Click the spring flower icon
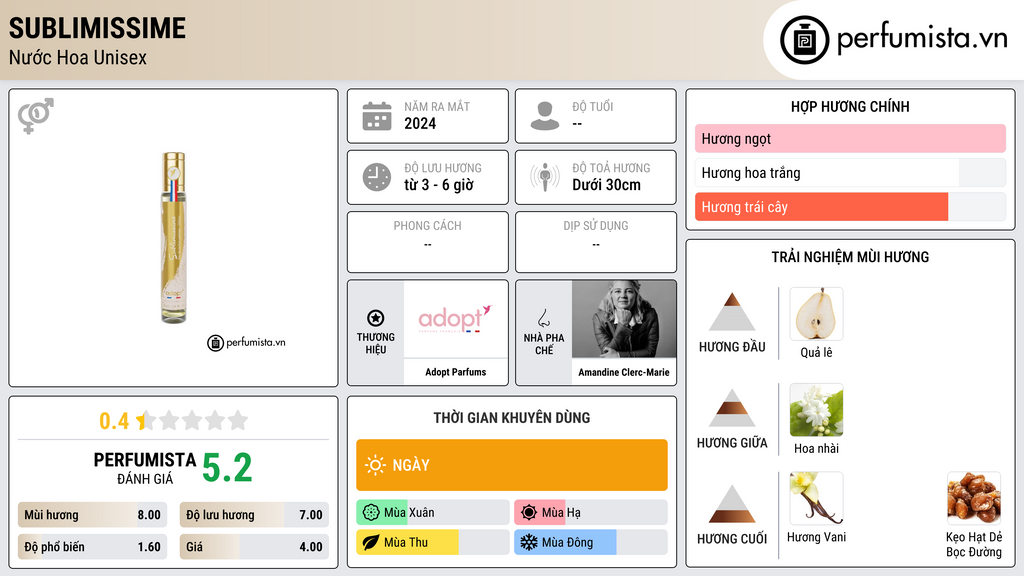The height and width of the screenshot is (576, 1024). (371, 513)
